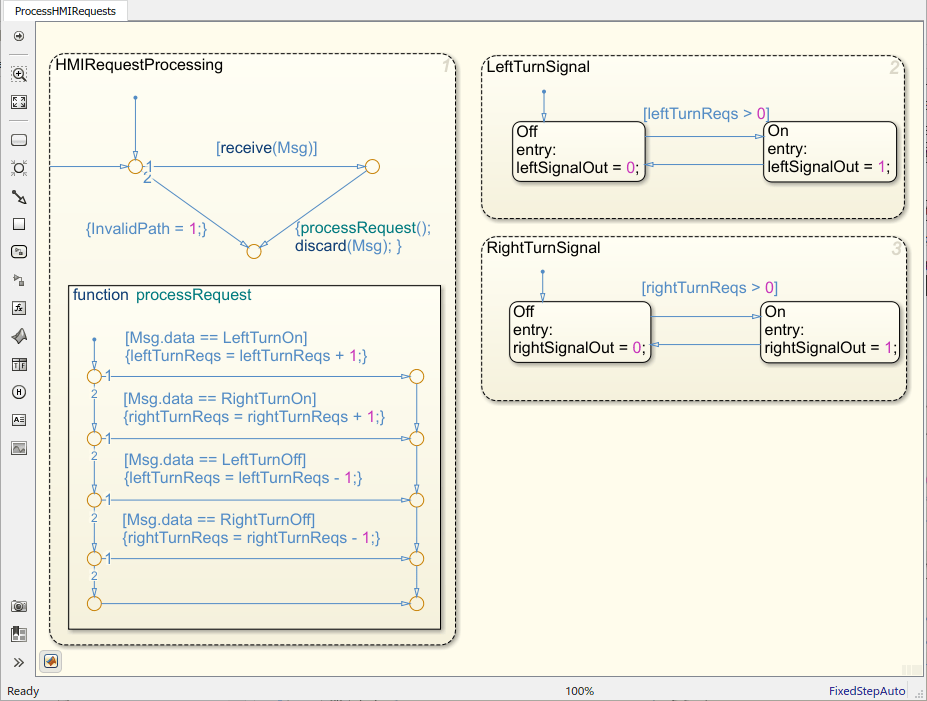927x701 pixels.
Task: Expand the palette with the double chevron
Action: 19,663
